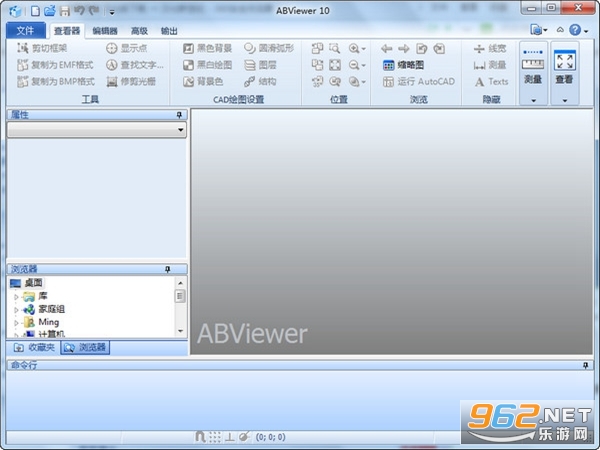The height and width of the screenshot is (450, 600).
Task: Toggle Texts visibility in 隐藏 group
Action: click(x=491, y=82)
